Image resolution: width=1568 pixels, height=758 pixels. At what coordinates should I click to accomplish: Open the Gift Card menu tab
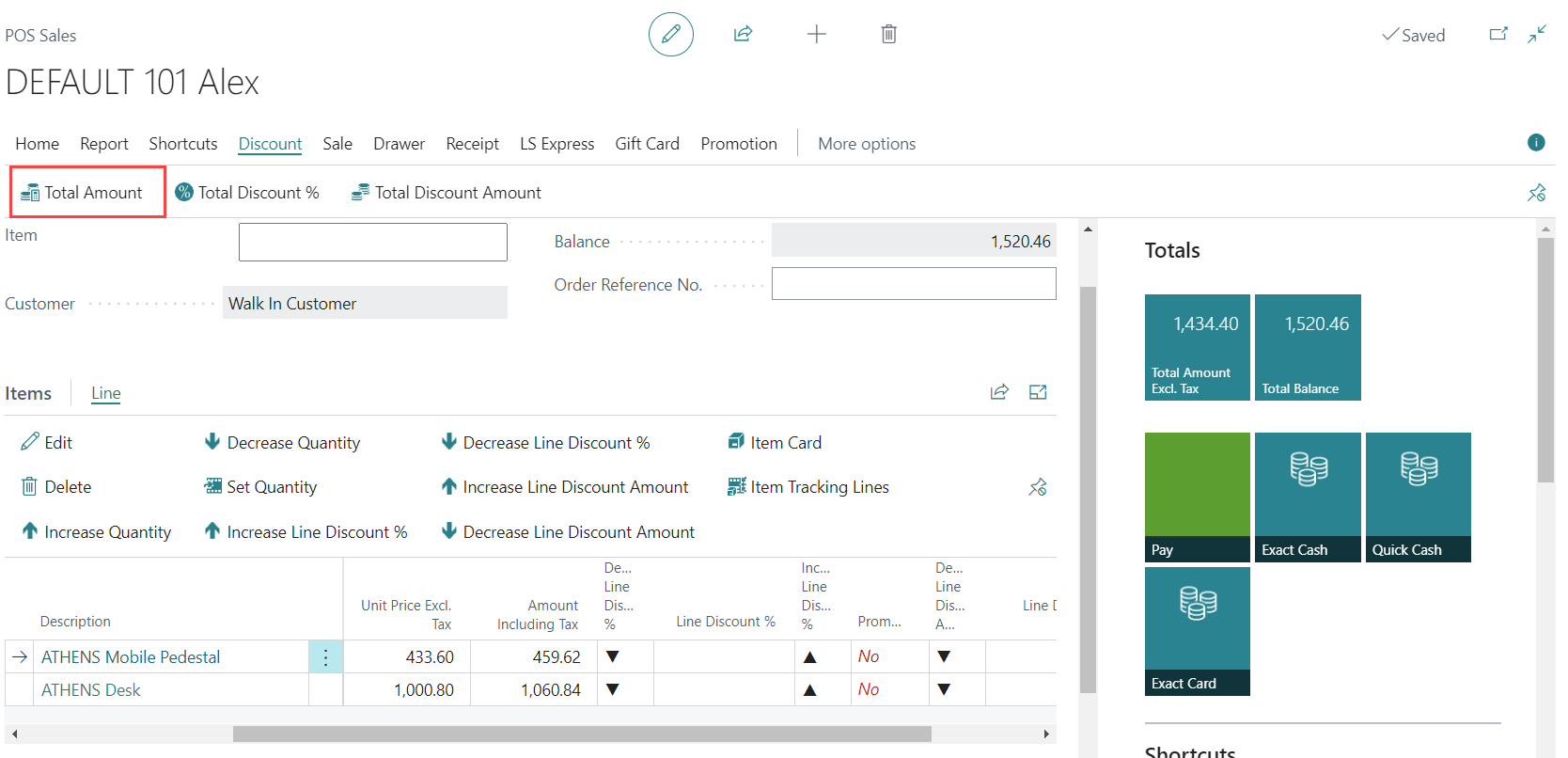pos(647,144)
